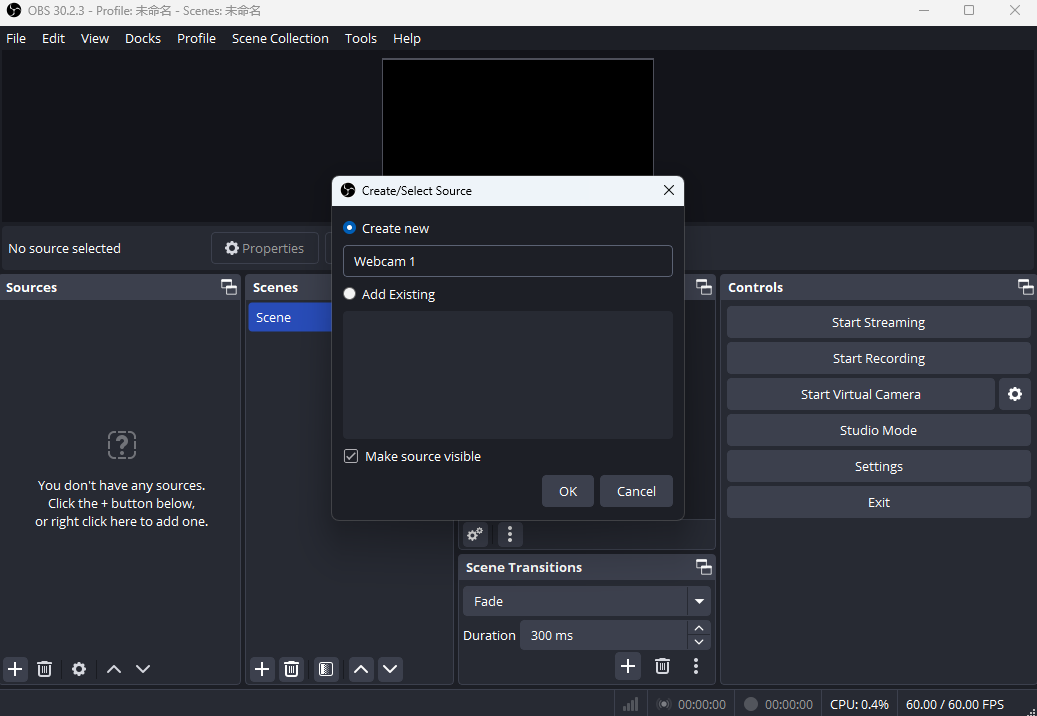Move scene down with Scenes down arrow
Viewport: 1037px width, 716px height.
point(390,669)
